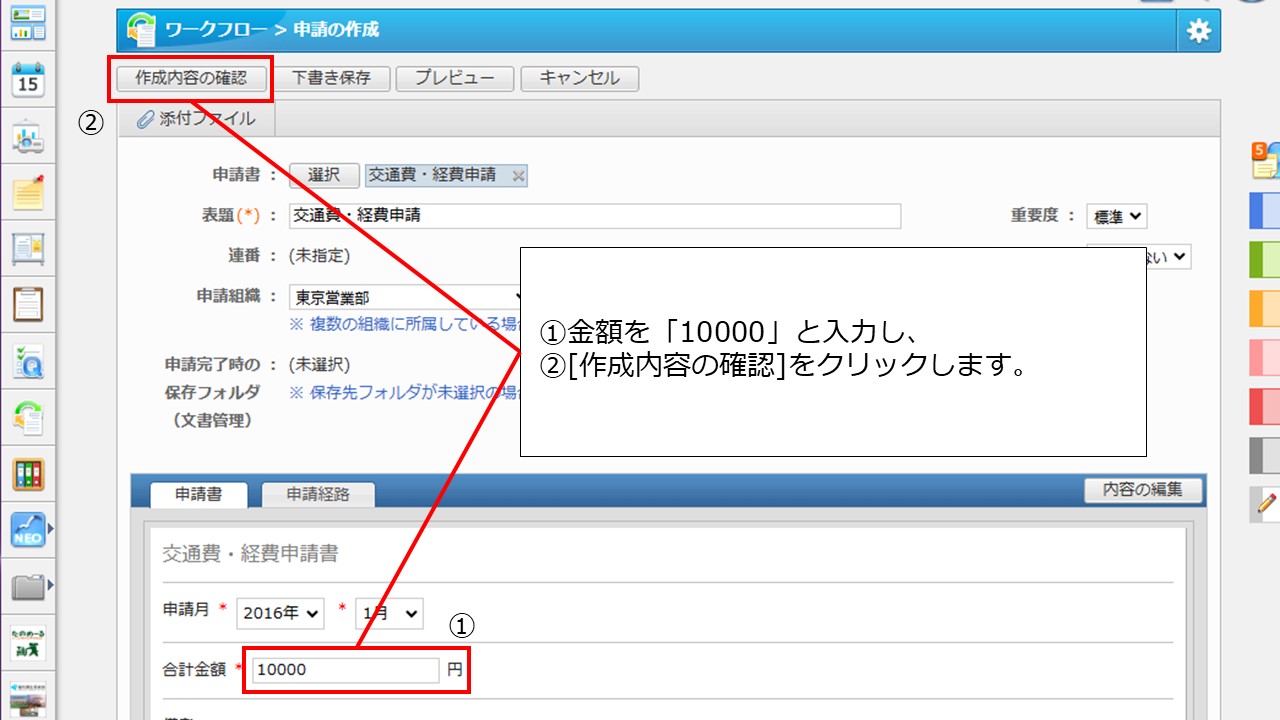Open the bulletin board icon
Screen dimensions: 1280x720
click(28, 249)
